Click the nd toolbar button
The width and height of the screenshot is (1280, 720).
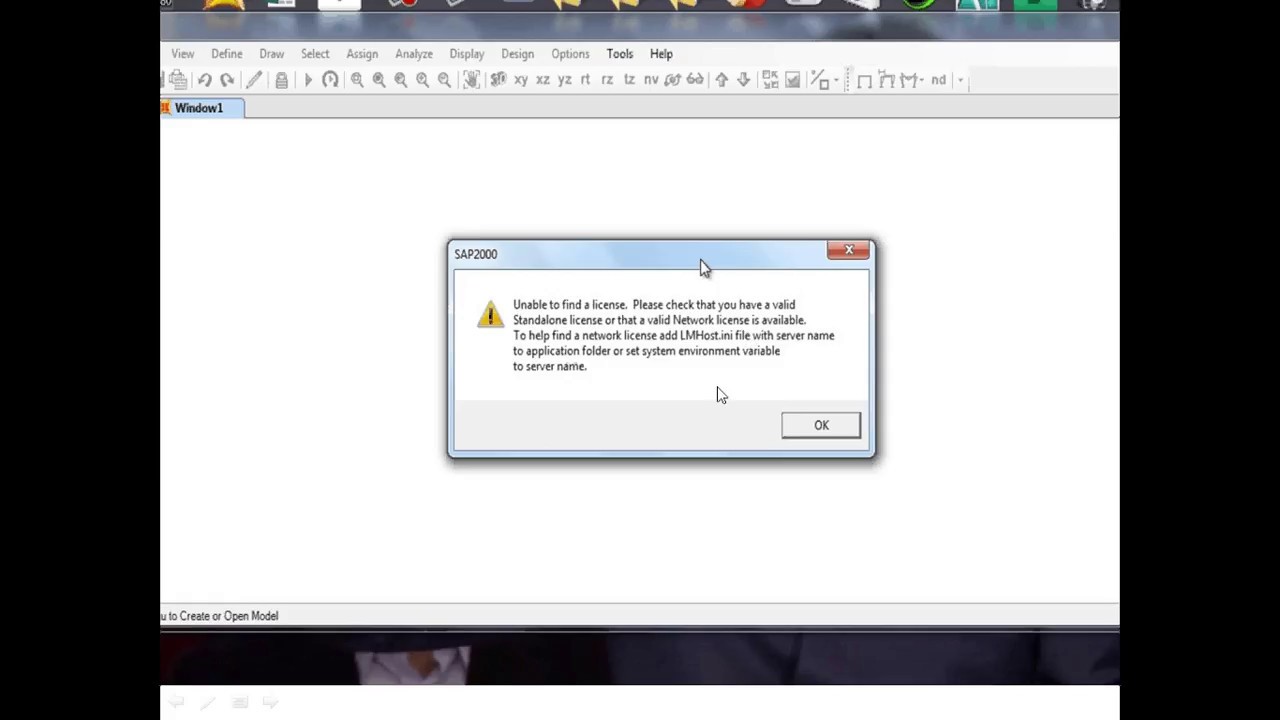coord(938,80)
